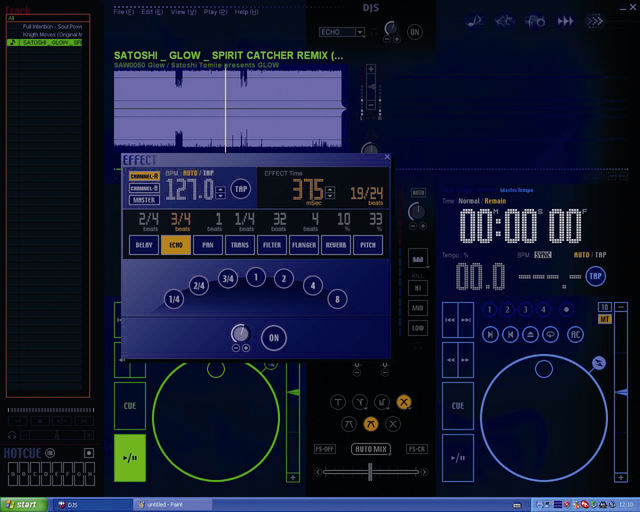Decrease effect time with 375 stepper down arrow
The height and width of the screenshot is (512, 640).
[x=331, y=196]
